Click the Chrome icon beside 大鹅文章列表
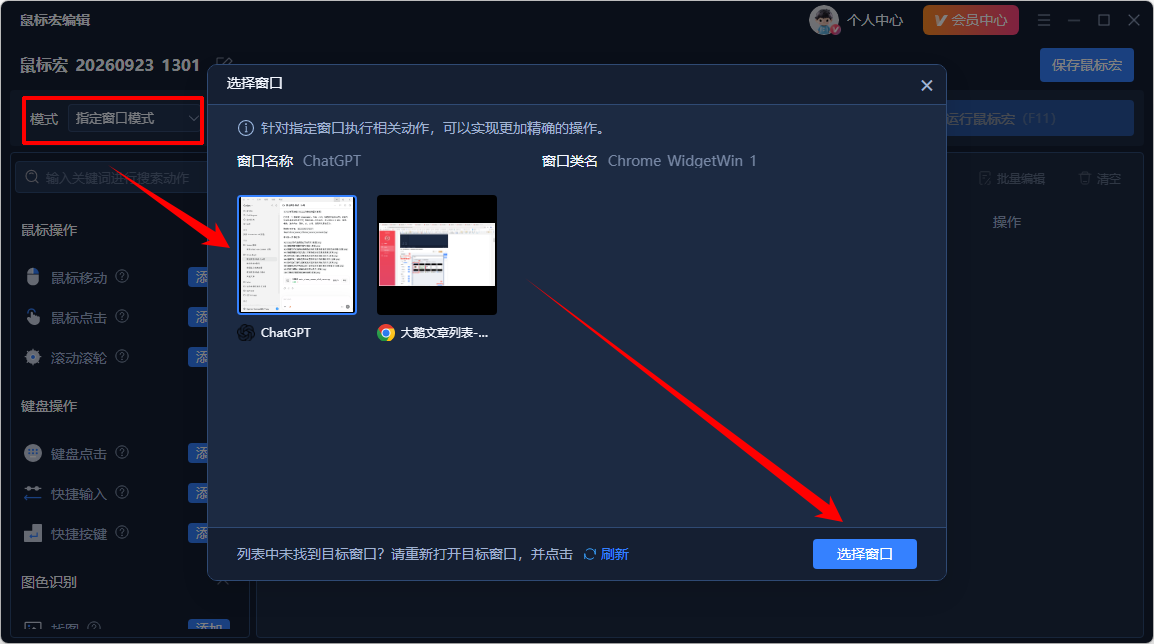The width and height of the screenshot is (1154, 644). pos(386,333)
